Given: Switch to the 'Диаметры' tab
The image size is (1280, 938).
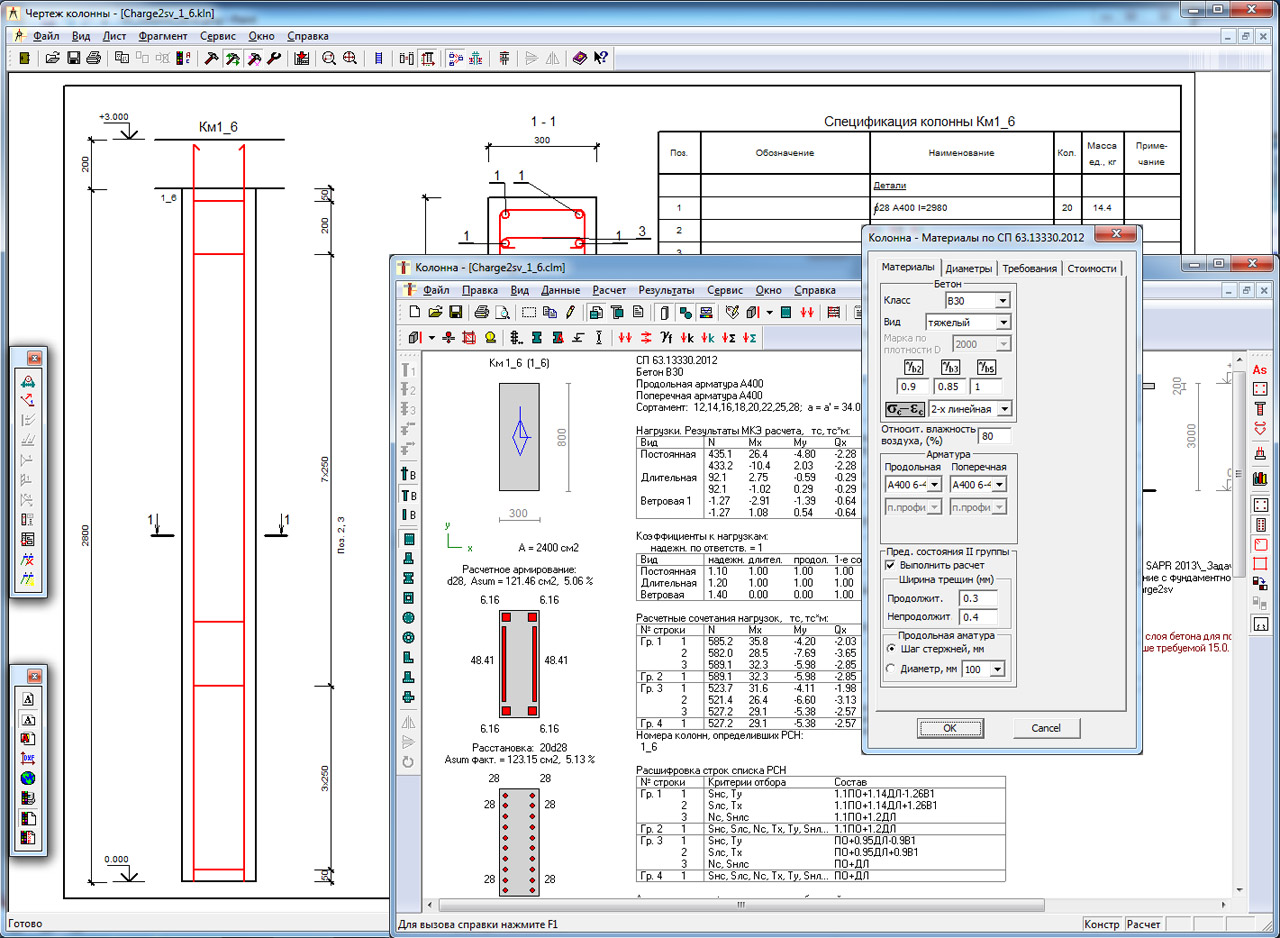Looking at the screenshot, I should (968, 268).
